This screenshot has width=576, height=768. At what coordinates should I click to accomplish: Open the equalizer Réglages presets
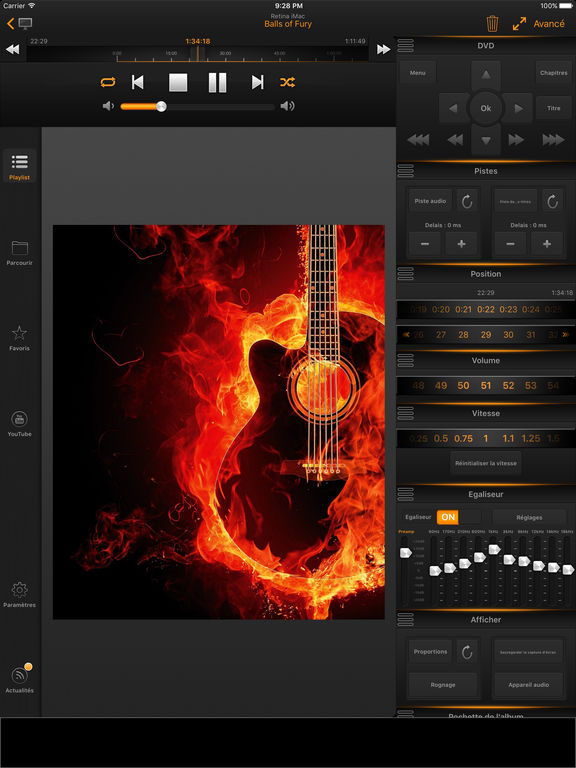[529, 517]
